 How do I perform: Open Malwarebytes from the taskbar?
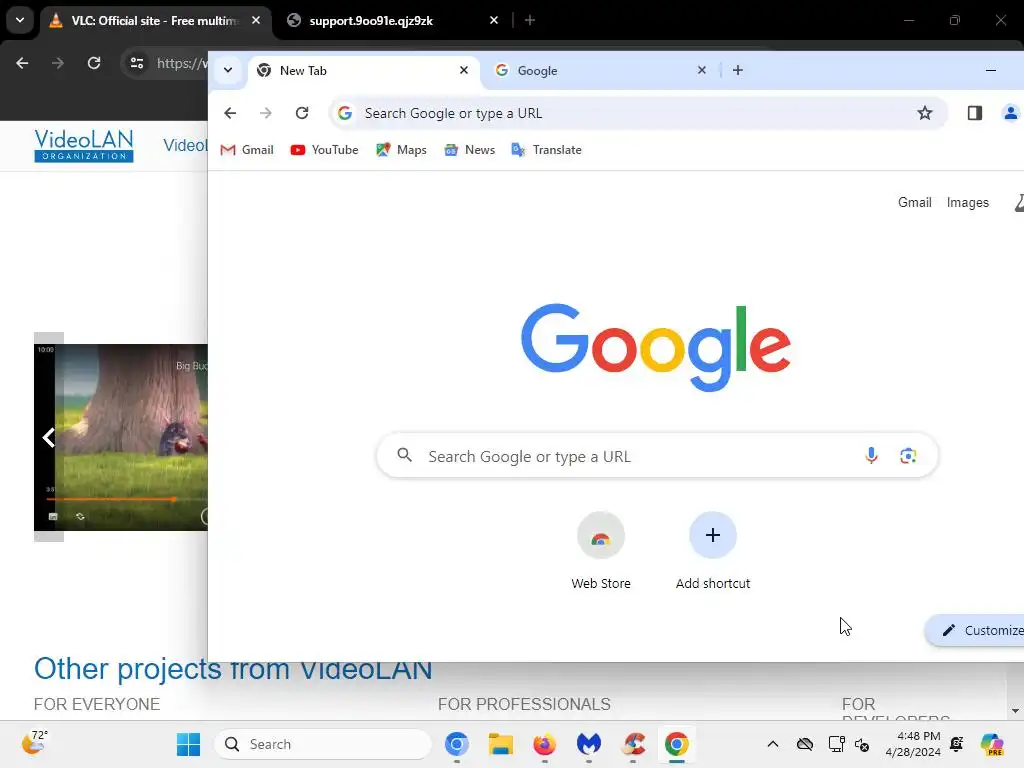(x=588, y=744)
